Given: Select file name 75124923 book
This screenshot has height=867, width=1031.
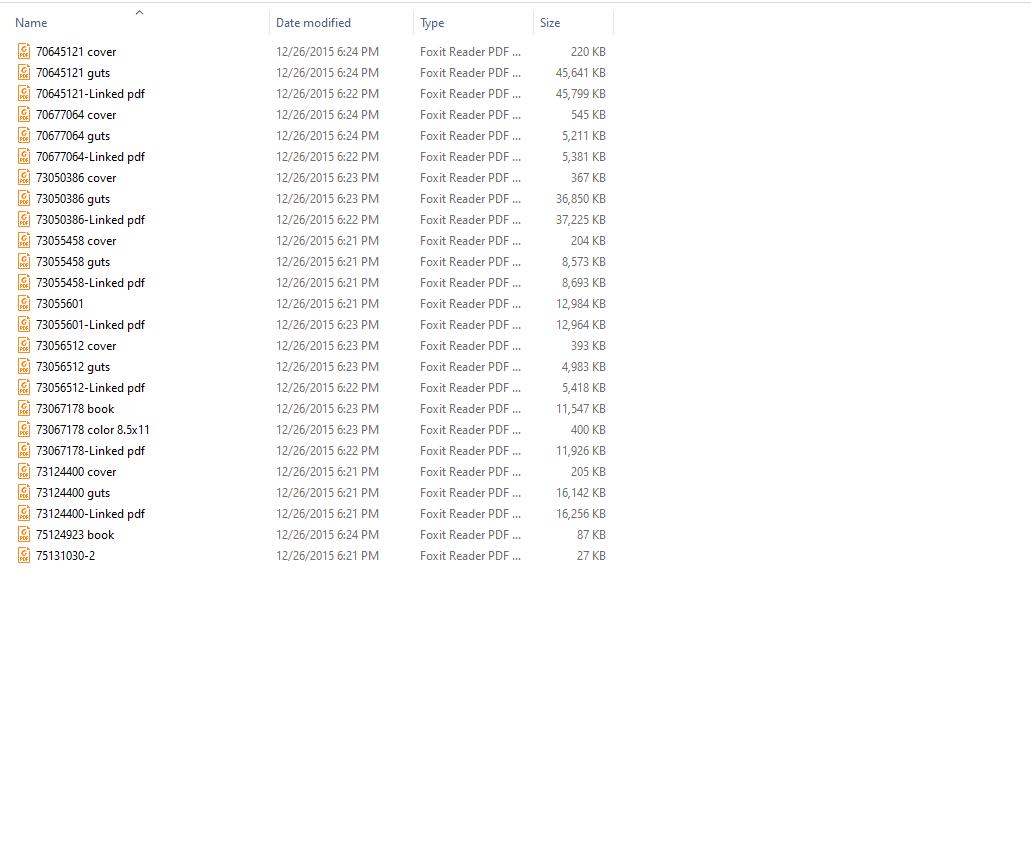Looking at the screenshot, I should tap(75, 536).
